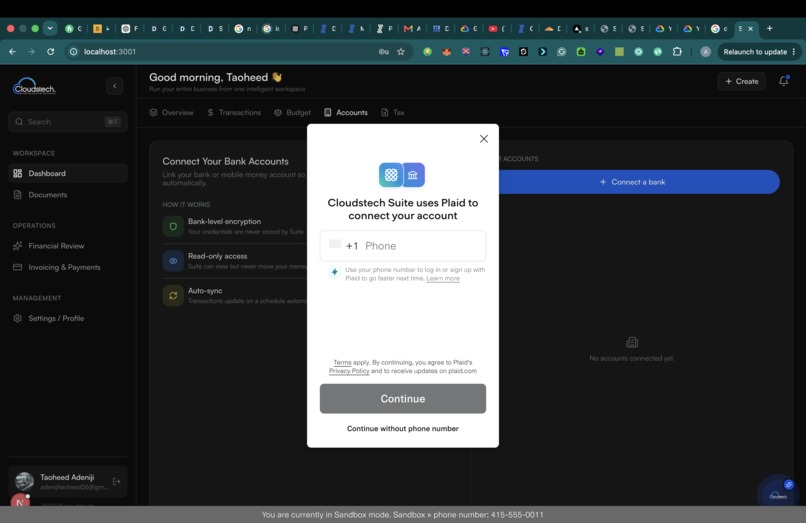
Task: Click the Bank-level encryption shield icon
Action: (173, 226)
